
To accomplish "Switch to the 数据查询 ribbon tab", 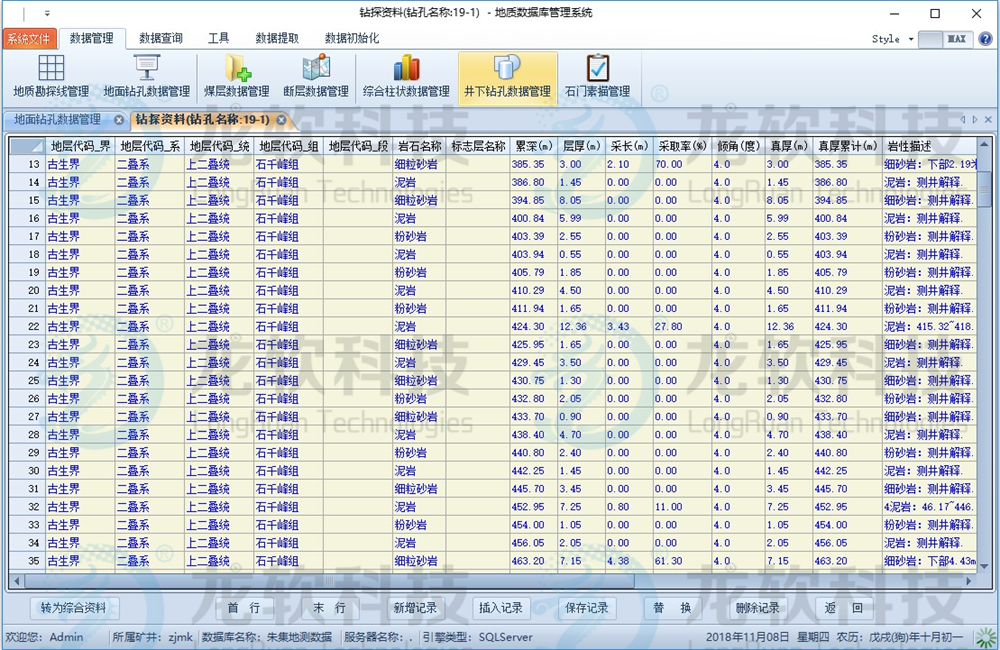I will click(x=161, y=38).
